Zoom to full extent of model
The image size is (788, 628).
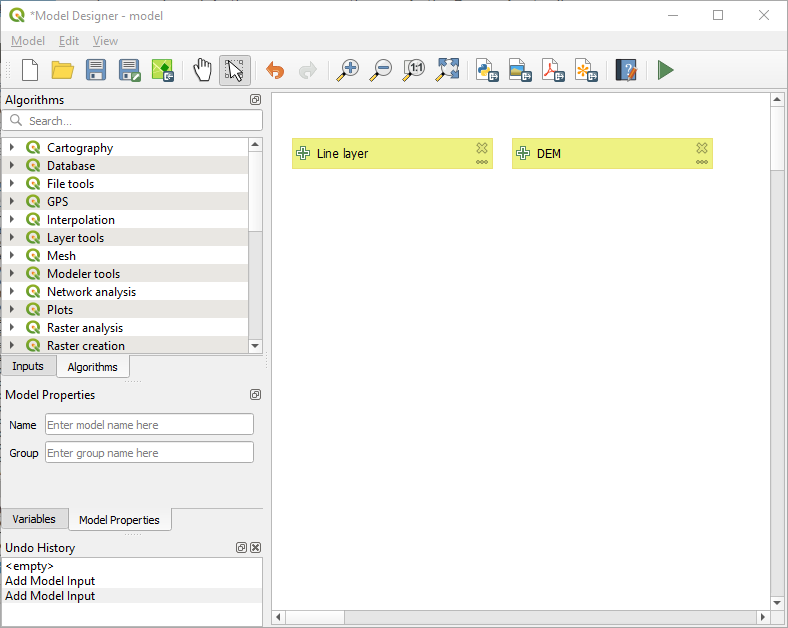point(448,70)
